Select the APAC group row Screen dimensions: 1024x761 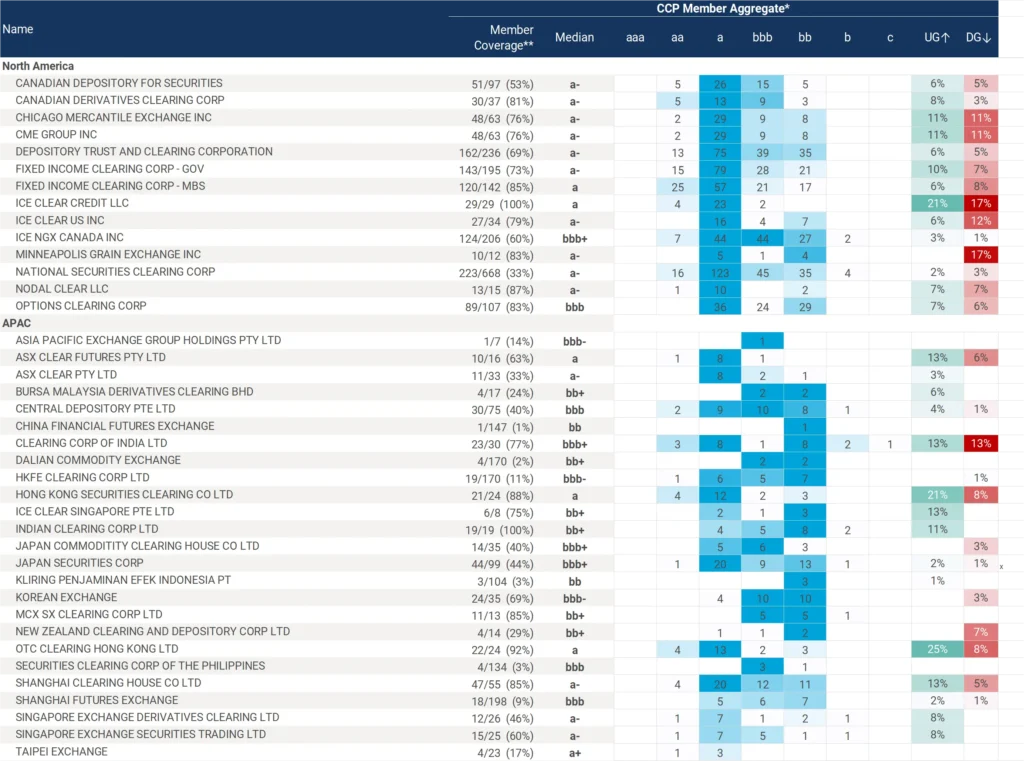(x=16, y=323)
